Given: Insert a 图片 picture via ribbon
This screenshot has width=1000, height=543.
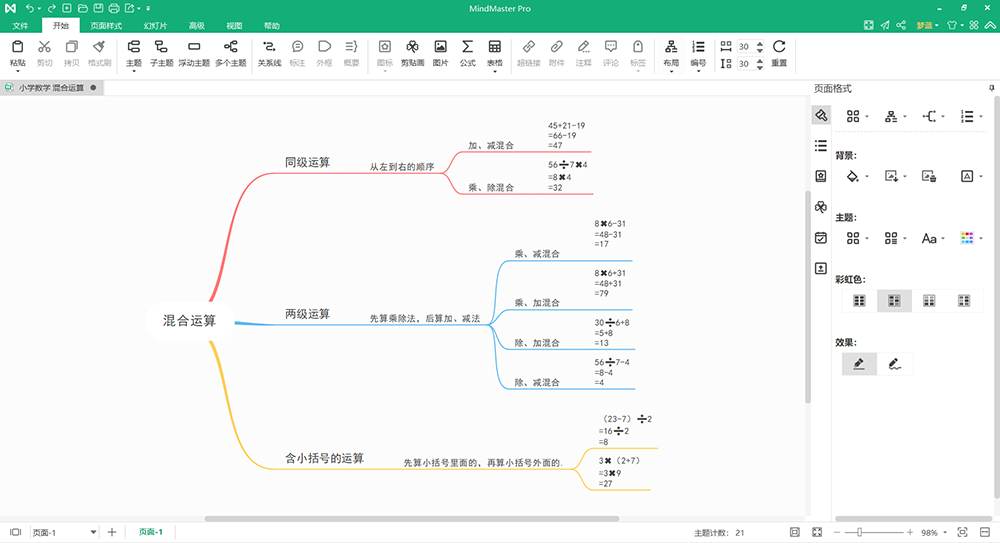Looking at the screenshot, I should click(x=440, y=54).
